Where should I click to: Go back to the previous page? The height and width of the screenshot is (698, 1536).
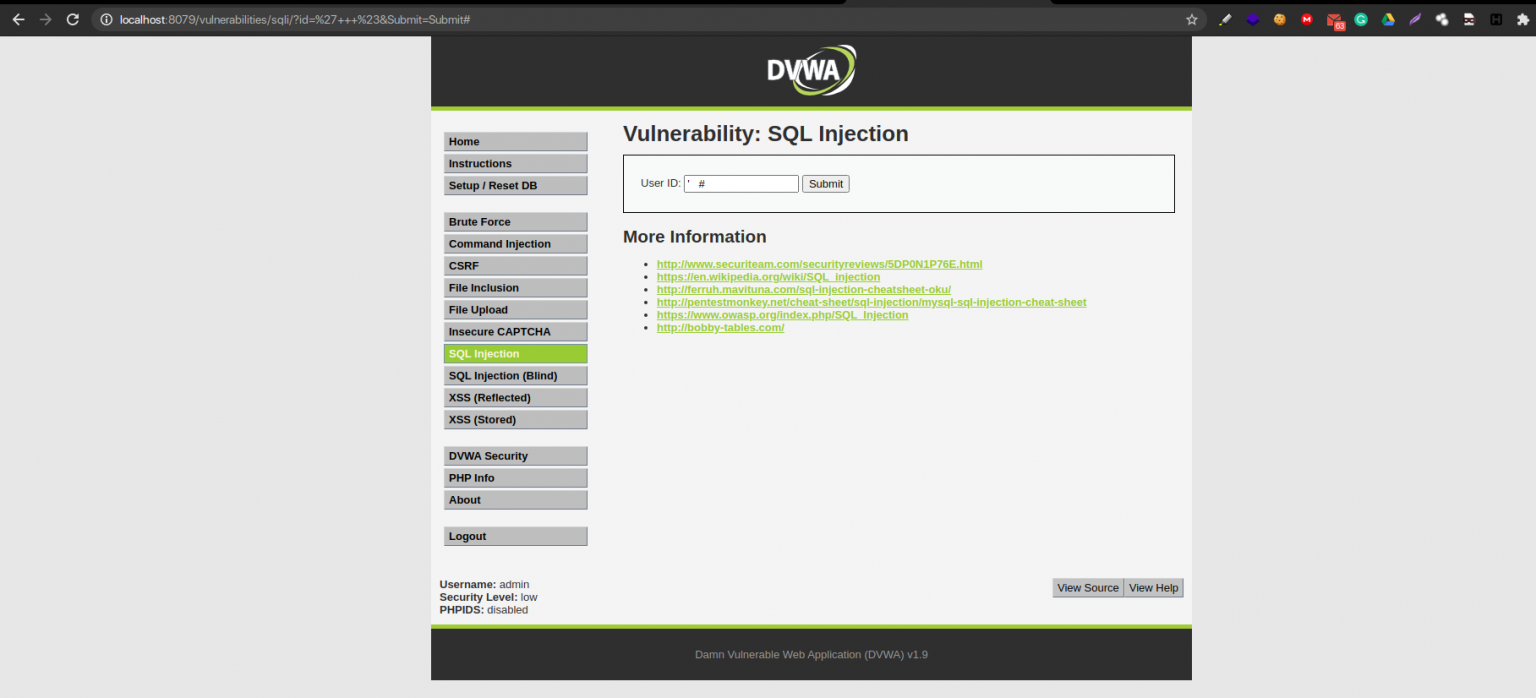point(18,19)
